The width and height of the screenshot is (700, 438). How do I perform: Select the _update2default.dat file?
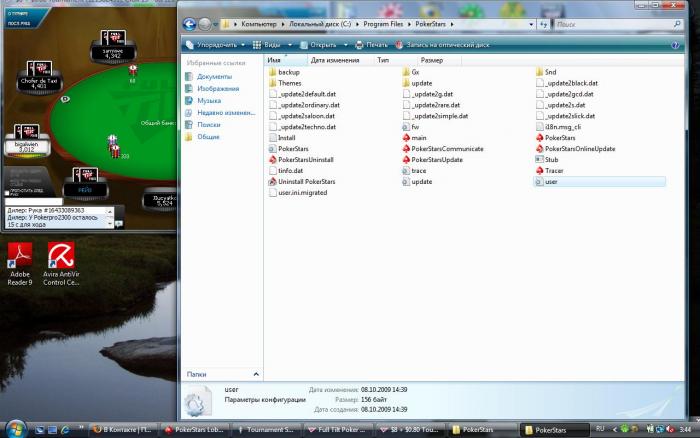[x=302, y=94]
